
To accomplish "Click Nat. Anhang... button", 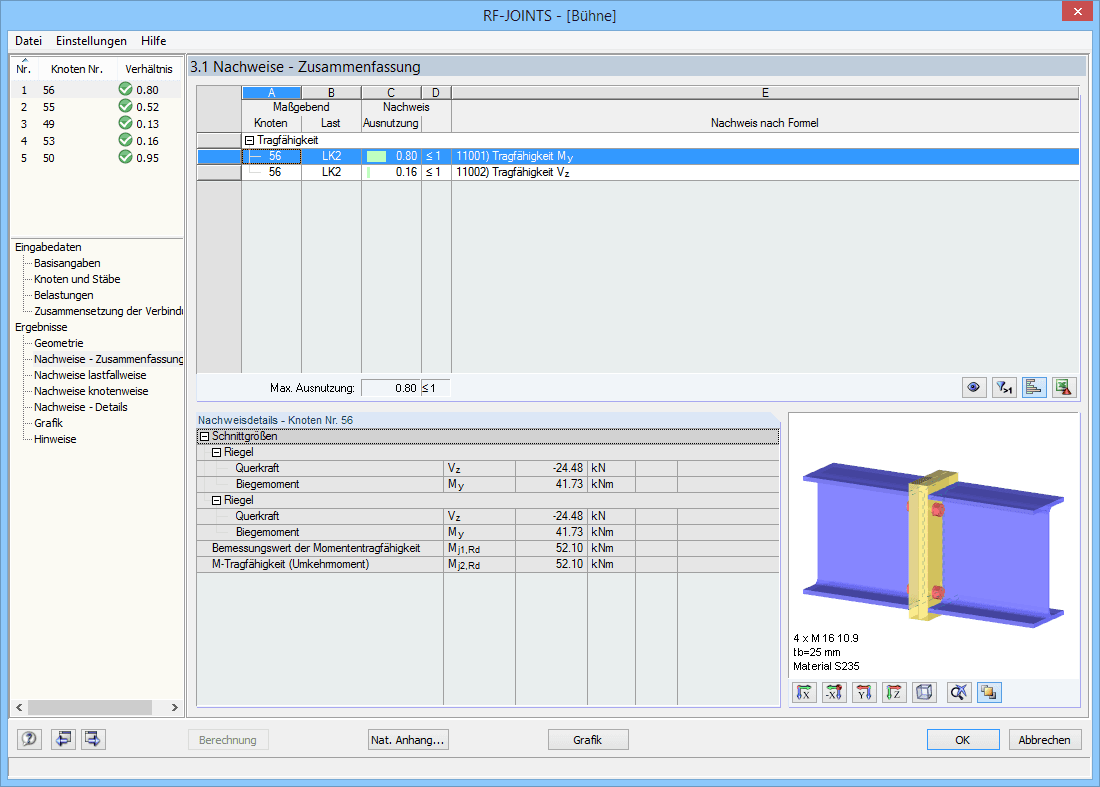I will pos(408,739).
